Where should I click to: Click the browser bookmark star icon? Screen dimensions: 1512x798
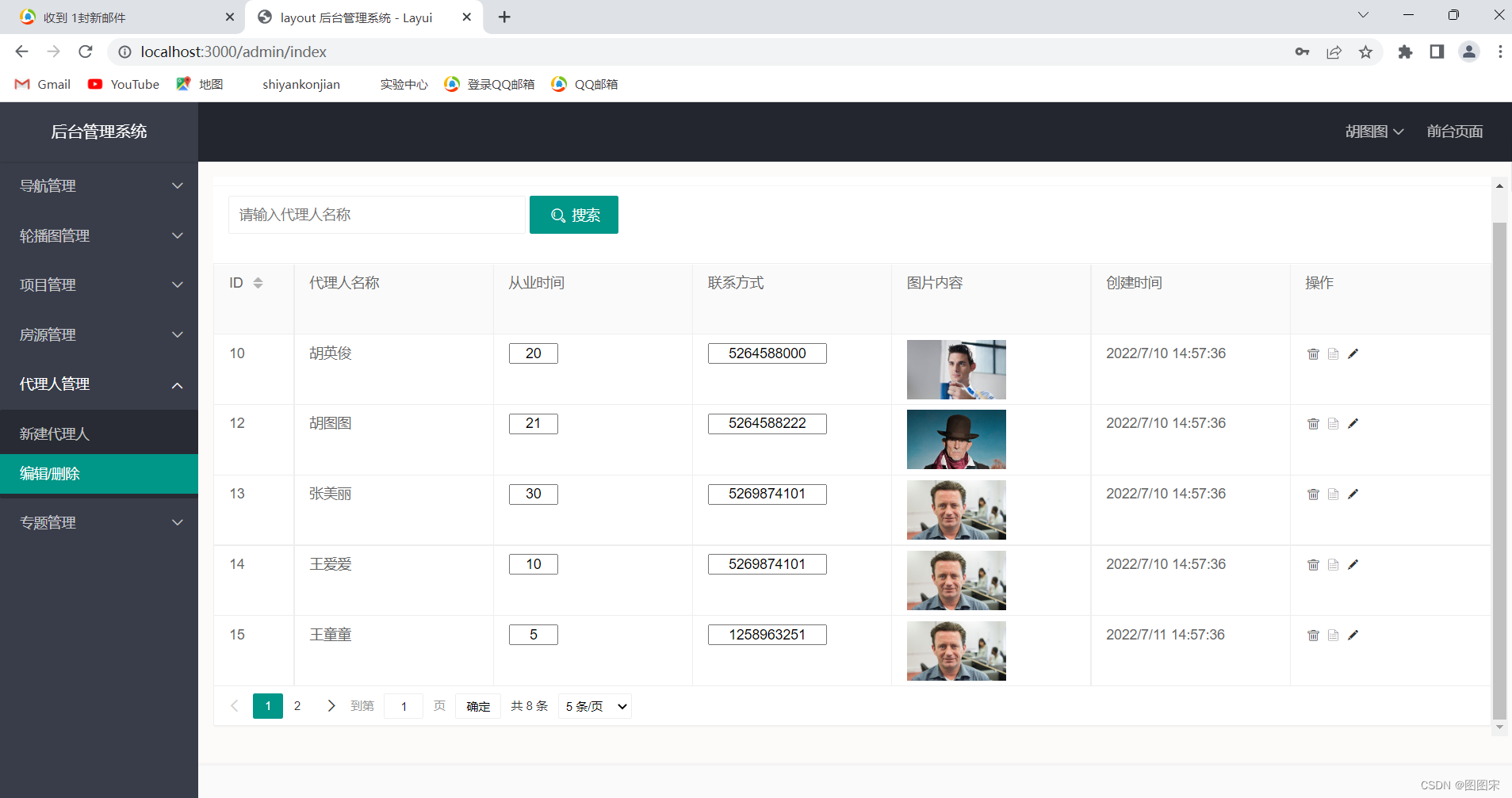pos(1365,52)
